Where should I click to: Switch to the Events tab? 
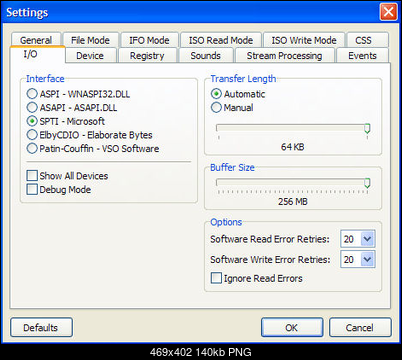click(x=362, y=55)
